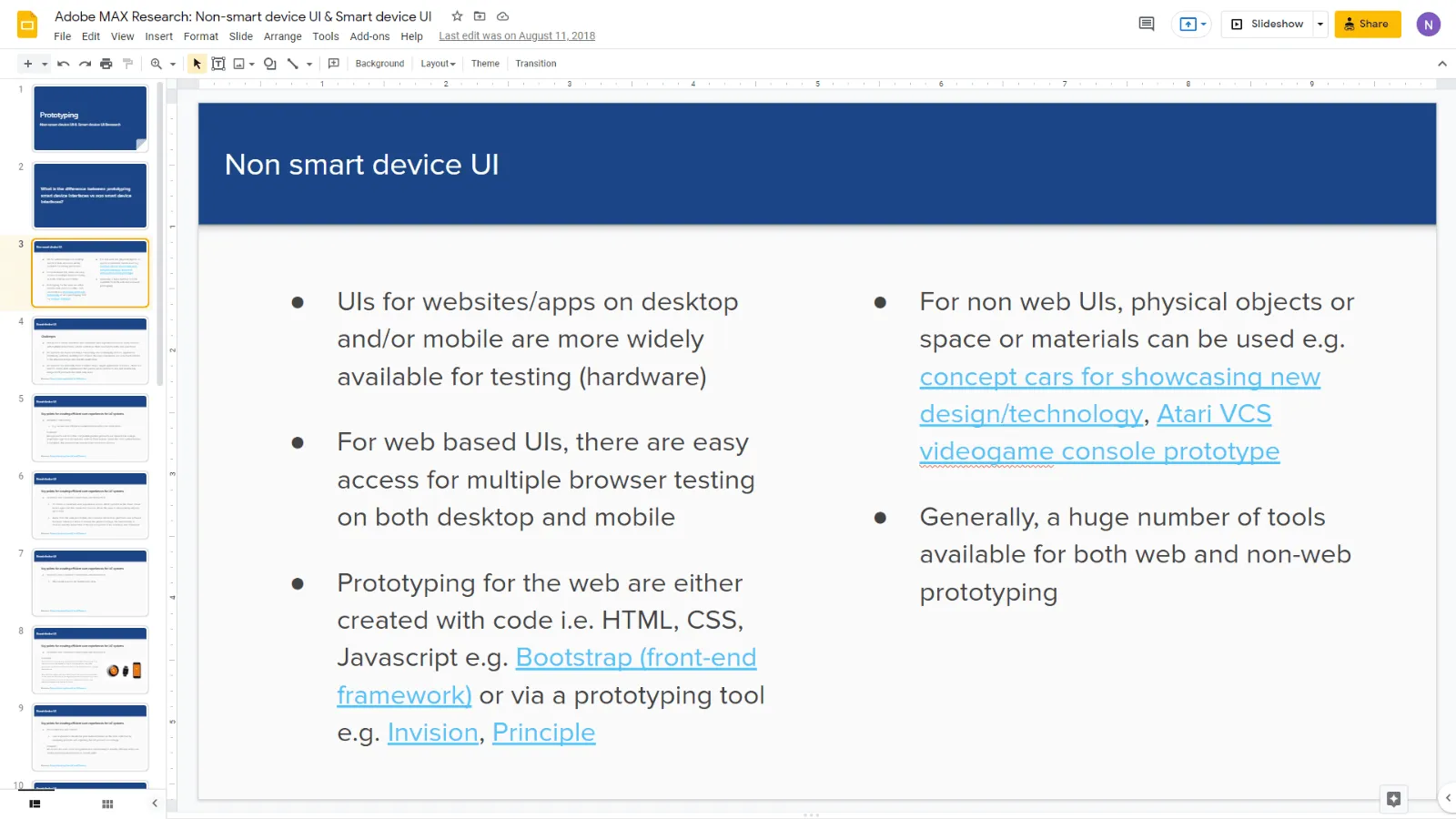Viewport: 1456px width, 819px height.
Task: Open the Edit menu
Action: point(91,36)
